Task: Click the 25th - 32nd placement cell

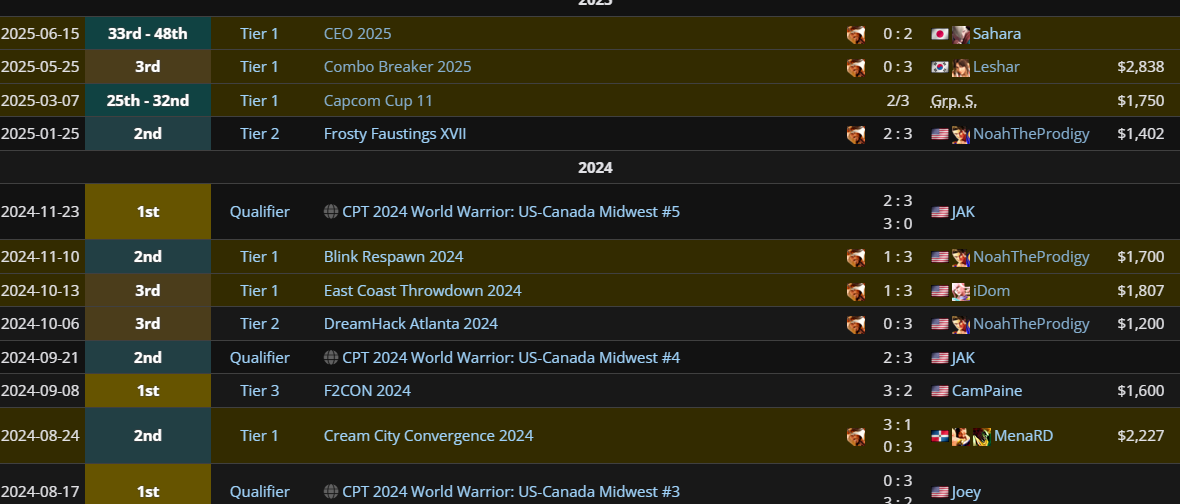Action: (148, 101)
